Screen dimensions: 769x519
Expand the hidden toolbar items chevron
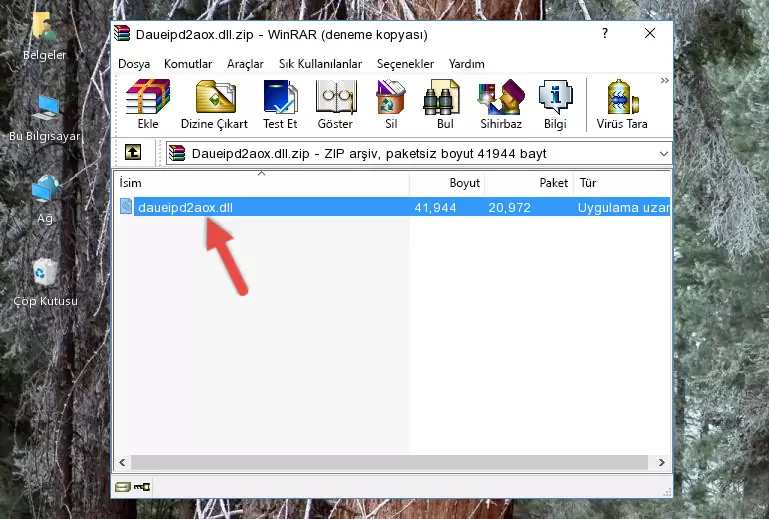pos(664,81)
